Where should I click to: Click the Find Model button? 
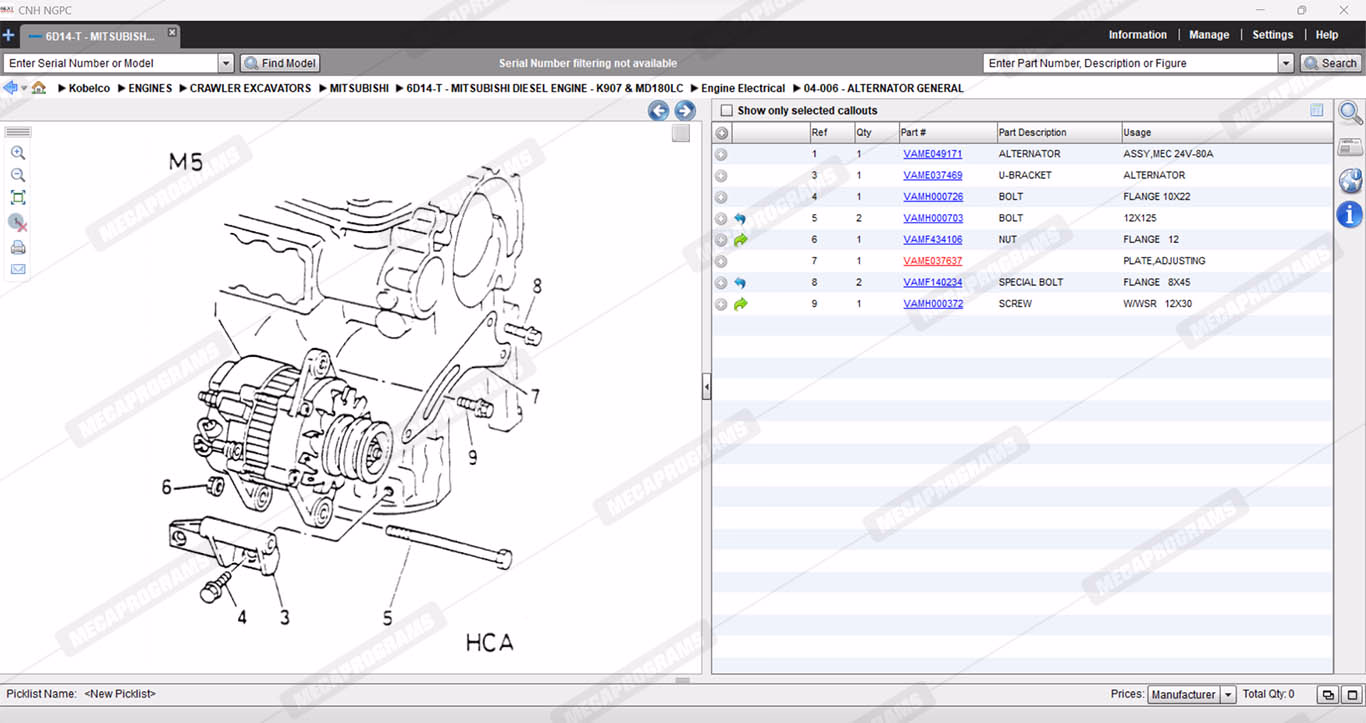coord(279,63)
